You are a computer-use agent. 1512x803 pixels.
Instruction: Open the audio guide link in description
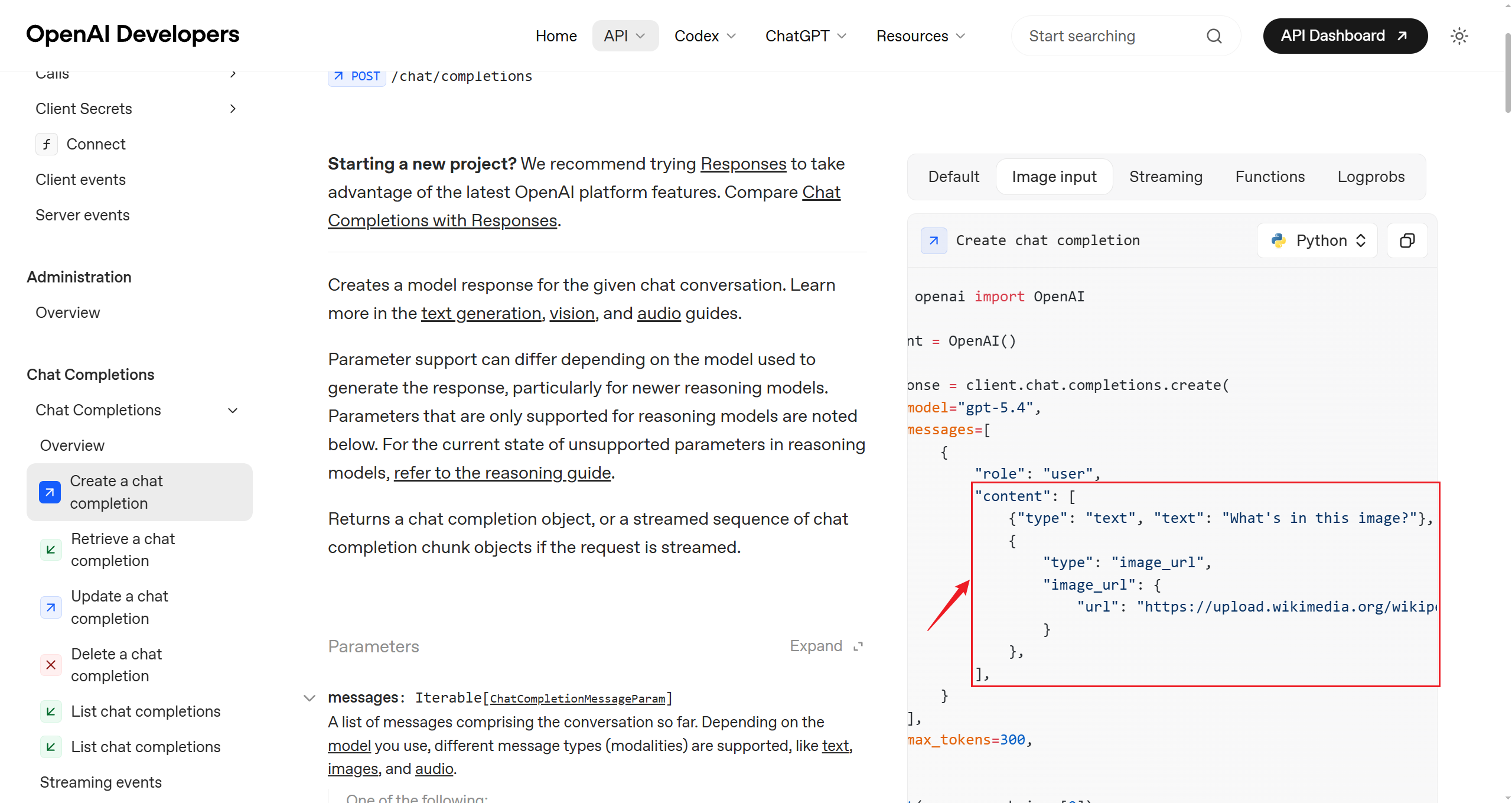(659, 313)
